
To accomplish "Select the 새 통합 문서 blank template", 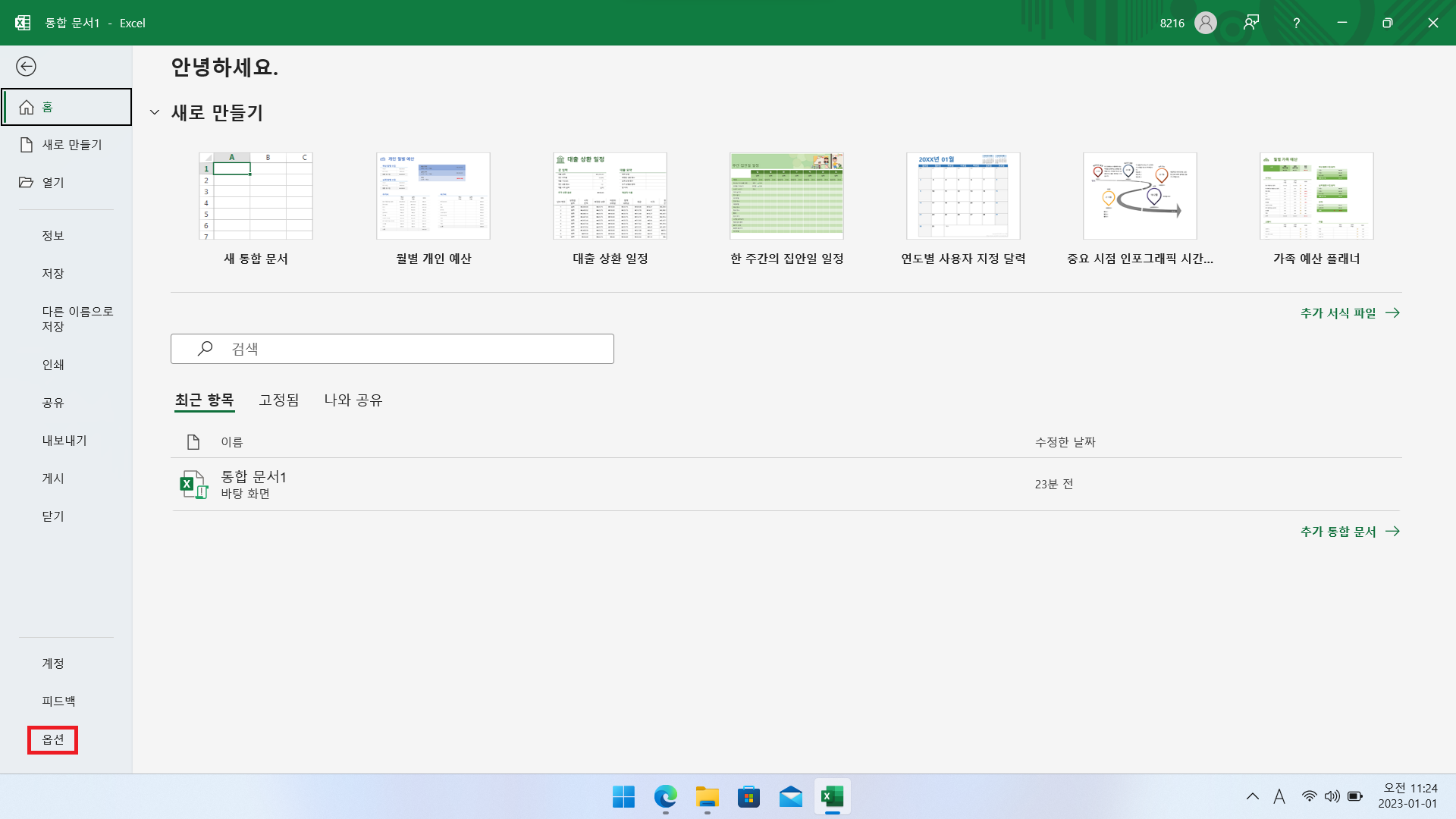I will [256, 196].
